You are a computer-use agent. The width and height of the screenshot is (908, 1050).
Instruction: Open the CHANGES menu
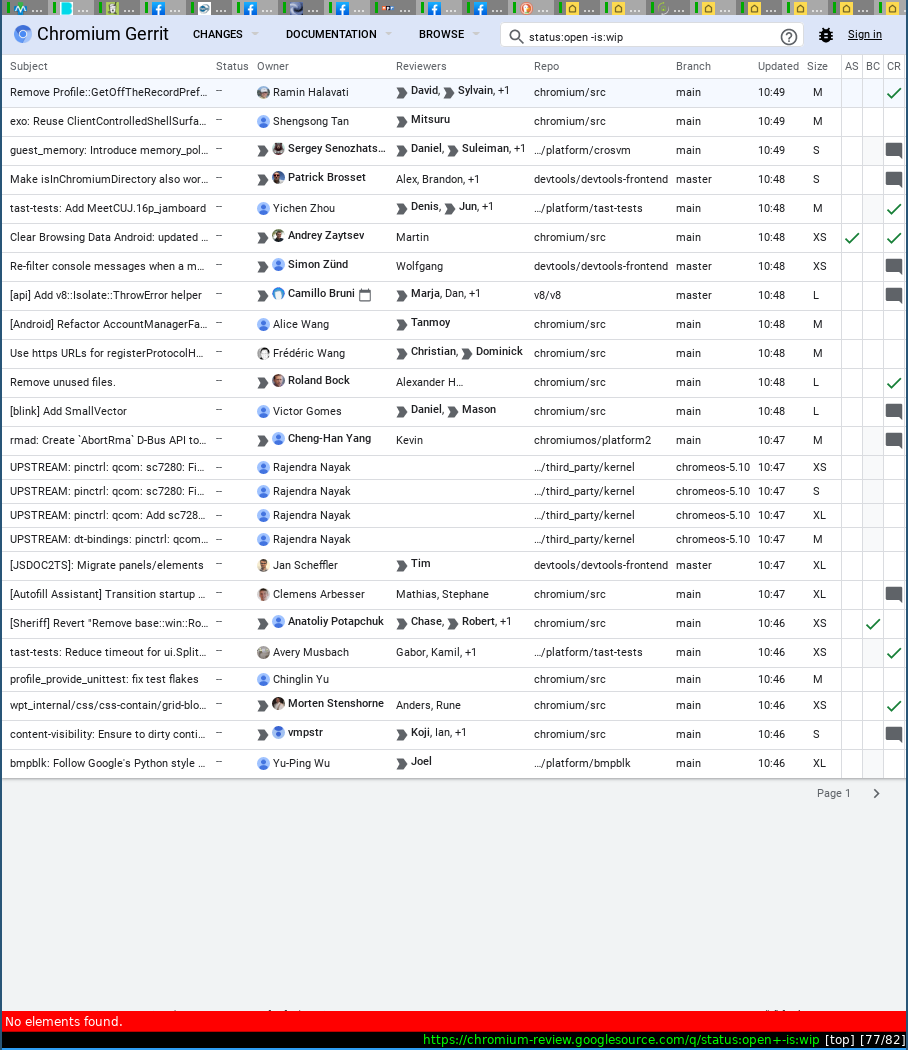click(x=218, y=33)
